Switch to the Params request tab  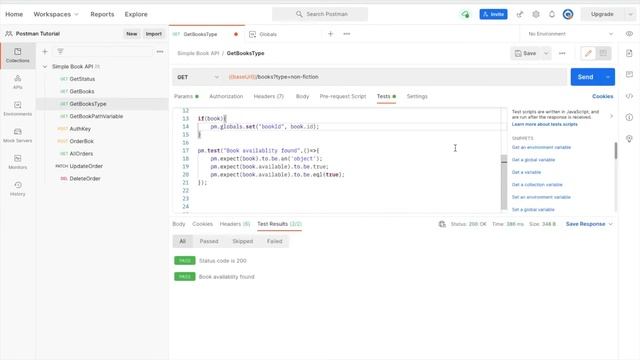pos(186,96)
